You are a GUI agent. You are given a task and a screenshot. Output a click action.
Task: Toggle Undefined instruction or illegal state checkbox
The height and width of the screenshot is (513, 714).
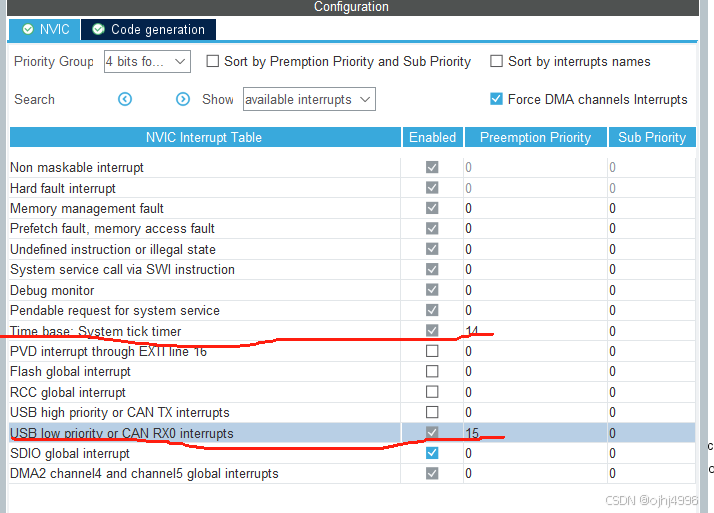click(432, 249)
